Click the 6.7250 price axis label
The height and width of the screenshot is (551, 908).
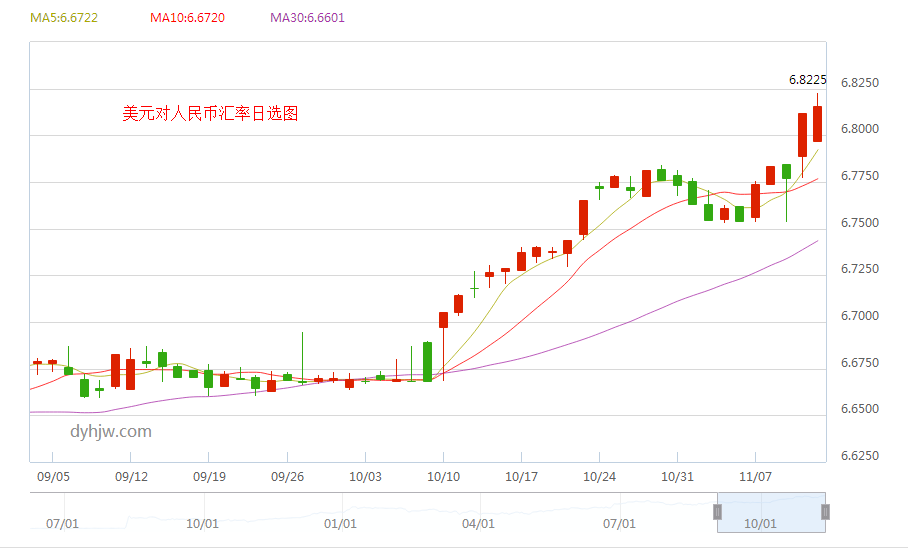pyautogui.click(x=860, y=269)
